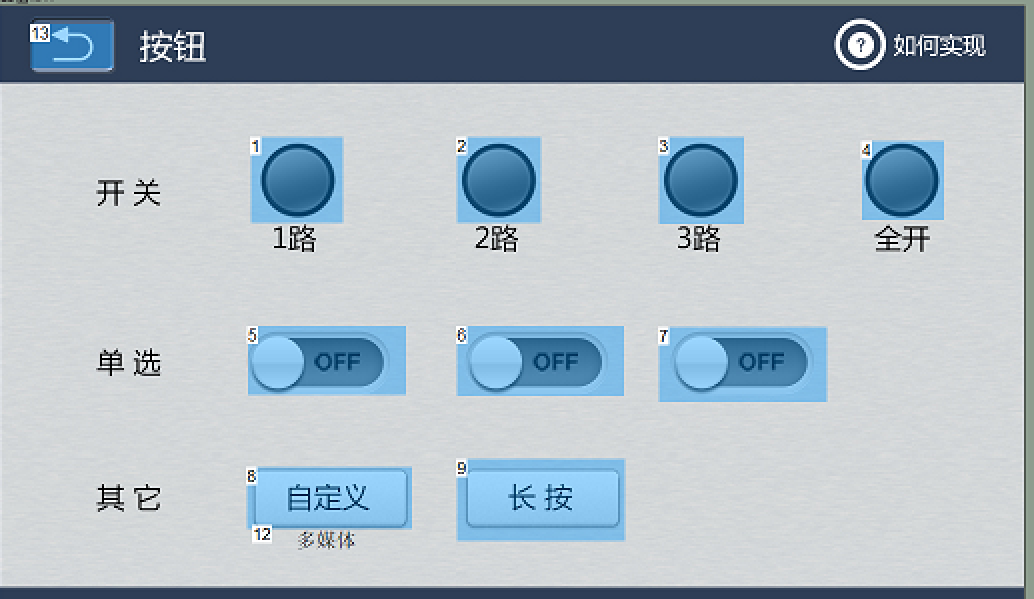Image resolution: width=1034 pixels, height=599 pixels.
Task: Click the 1路 text label below the switch
Action: point(296,236)
